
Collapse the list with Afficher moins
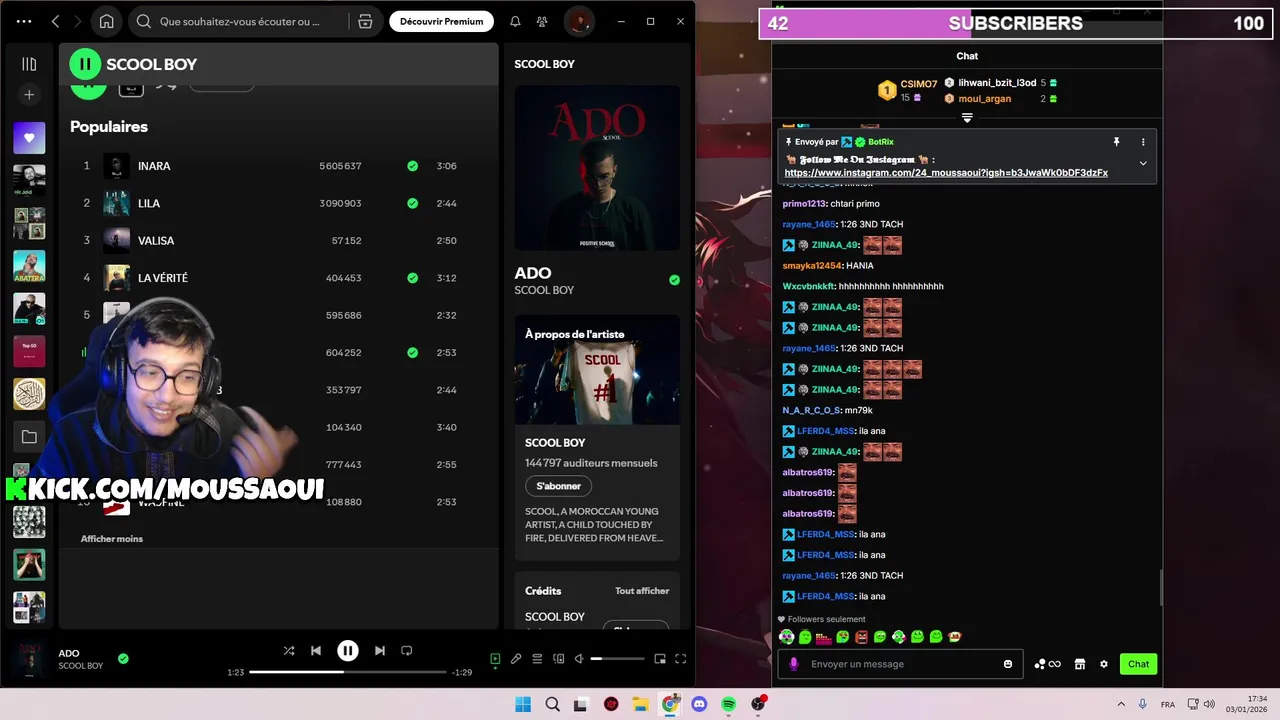[x=112, y=539]
